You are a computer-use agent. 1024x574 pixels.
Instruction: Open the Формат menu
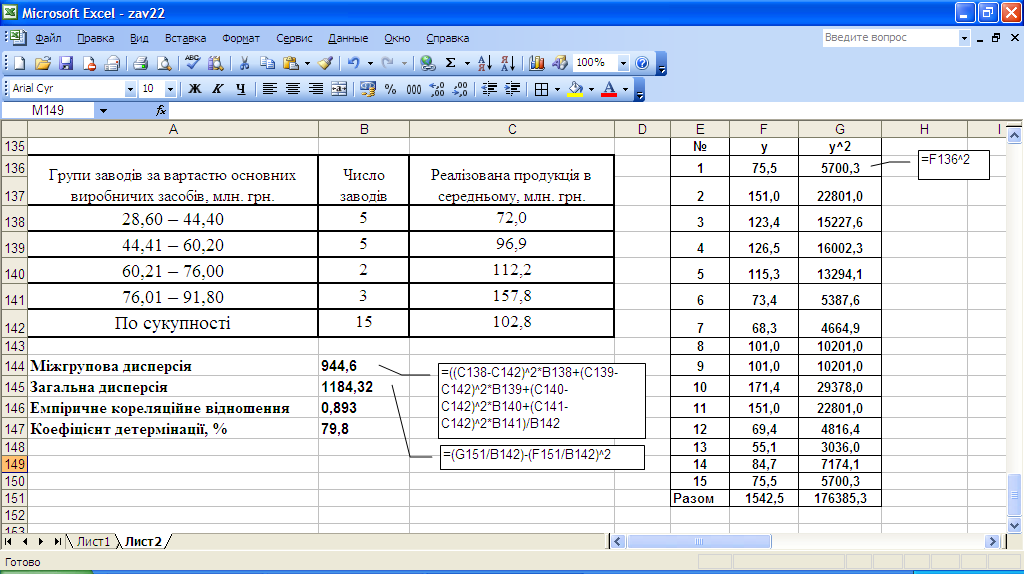pyautogui.click(x=241, y=38)
